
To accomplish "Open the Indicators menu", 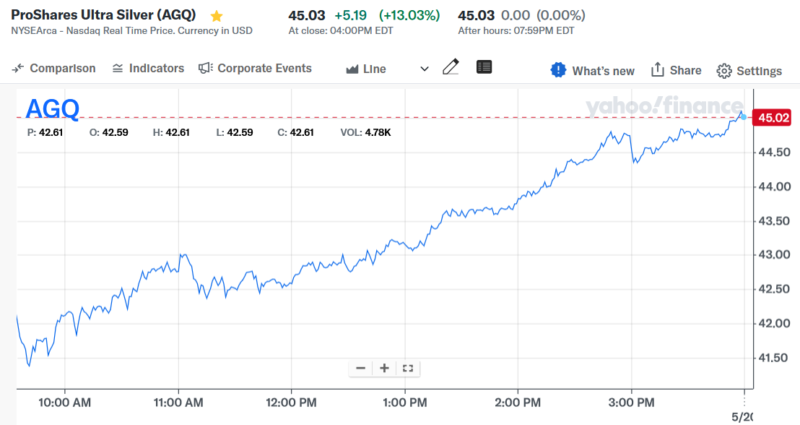I will 148,68.
